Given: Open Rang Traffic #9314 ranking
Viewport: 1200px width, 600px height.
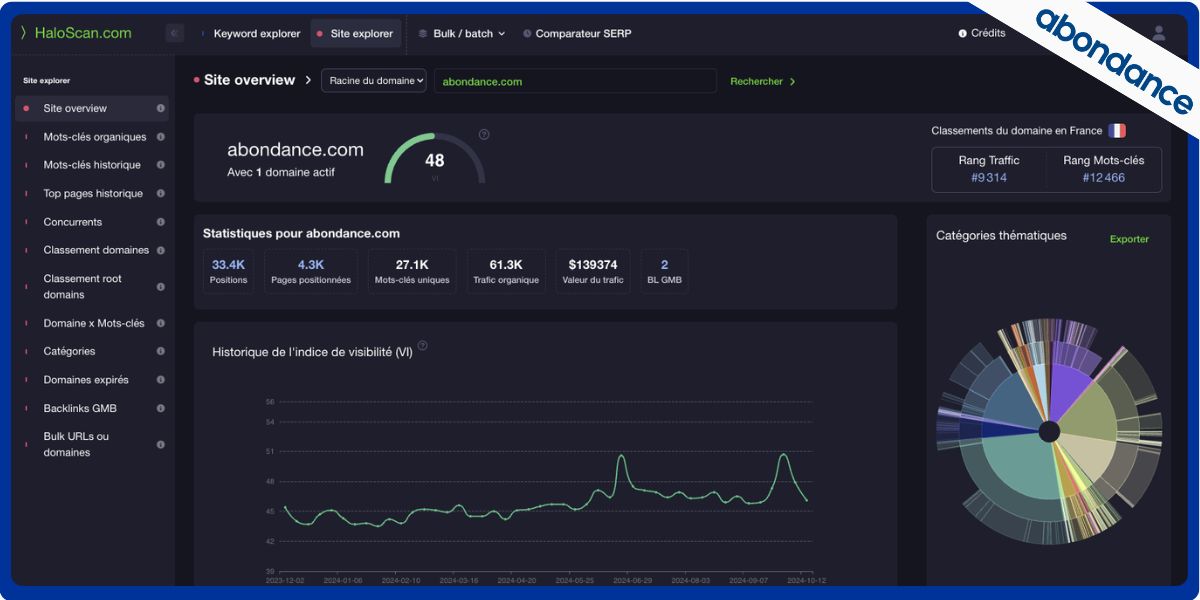Looking at the screenshot, I should pyautogui.click(x=989, y=169).
